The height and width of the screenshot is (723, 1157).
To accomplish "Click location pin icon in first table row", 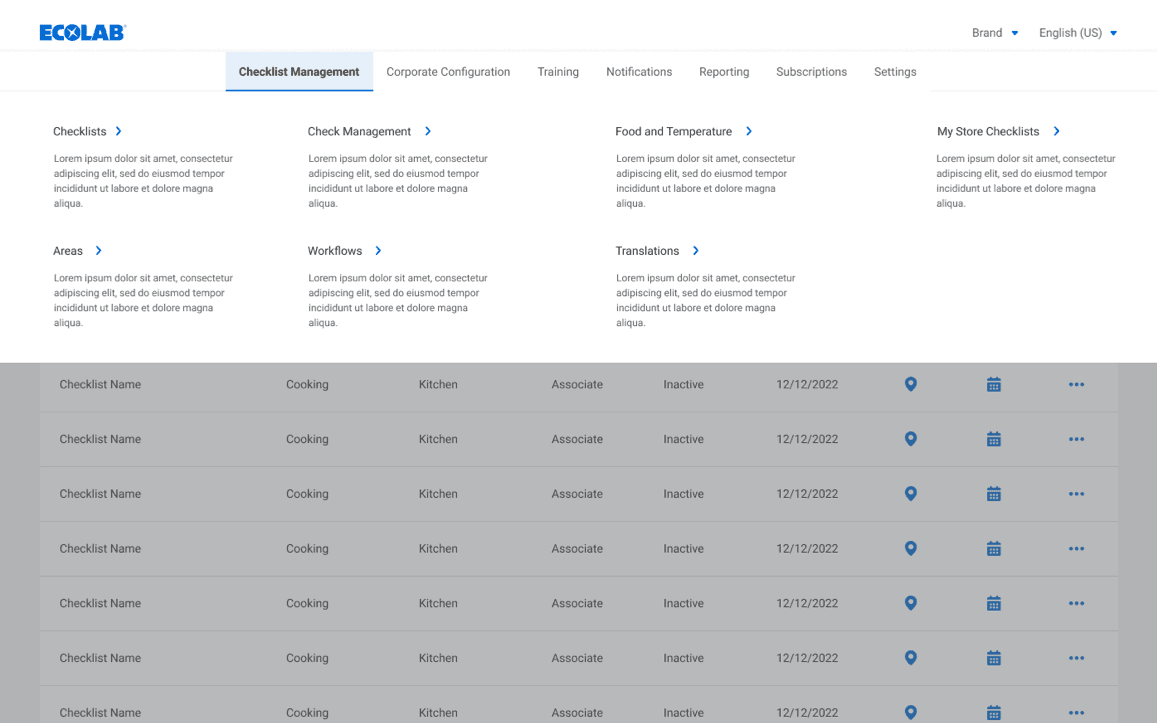I will point(911,384).
